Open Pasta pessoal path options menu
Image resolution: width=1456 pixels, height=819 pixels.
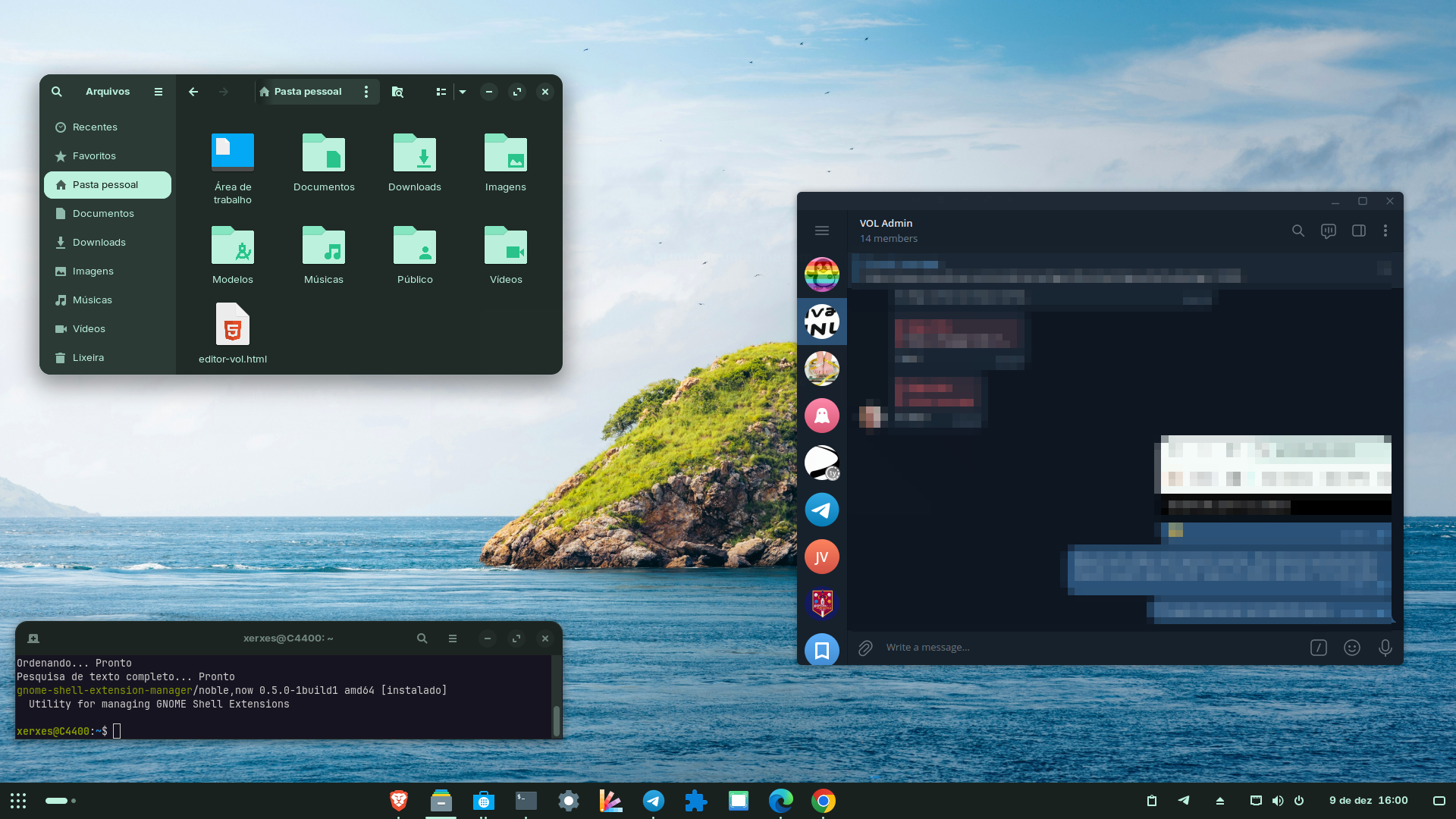366,92
